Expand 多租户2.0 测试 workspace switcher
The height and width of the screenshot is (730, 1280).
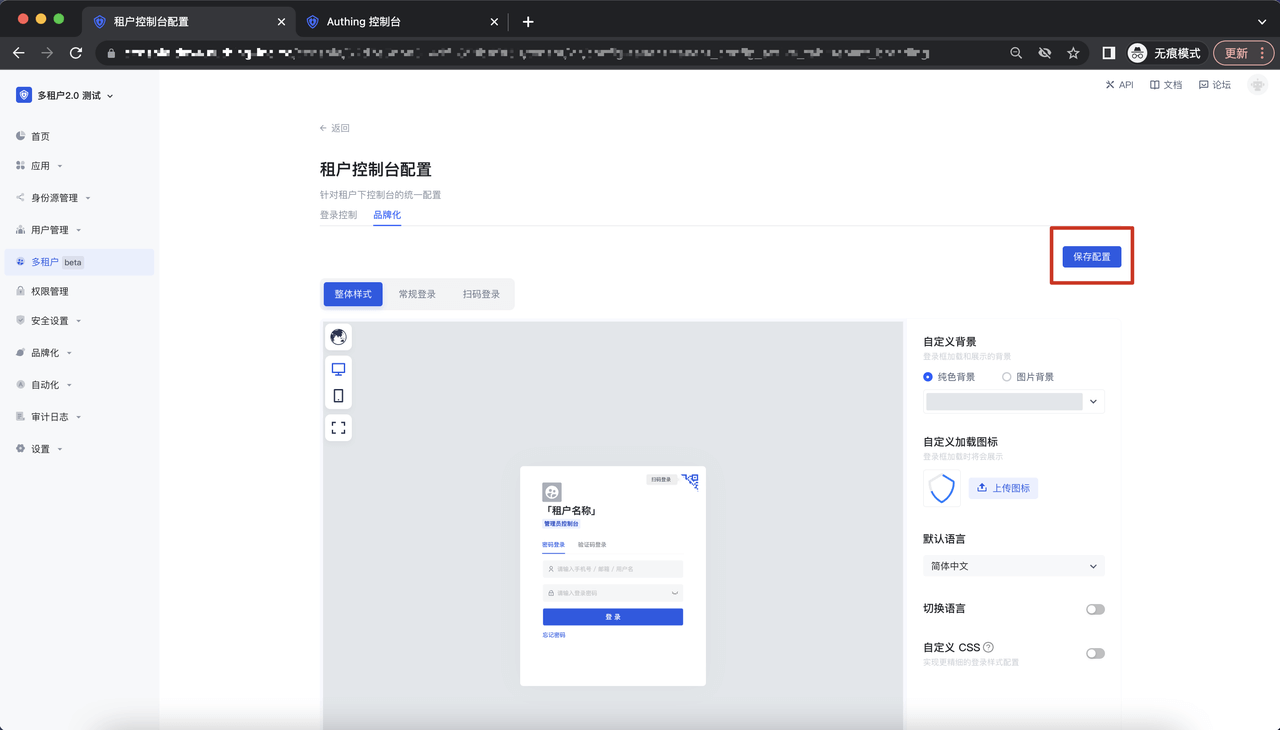pyautogui.click(x=66, y=96)
